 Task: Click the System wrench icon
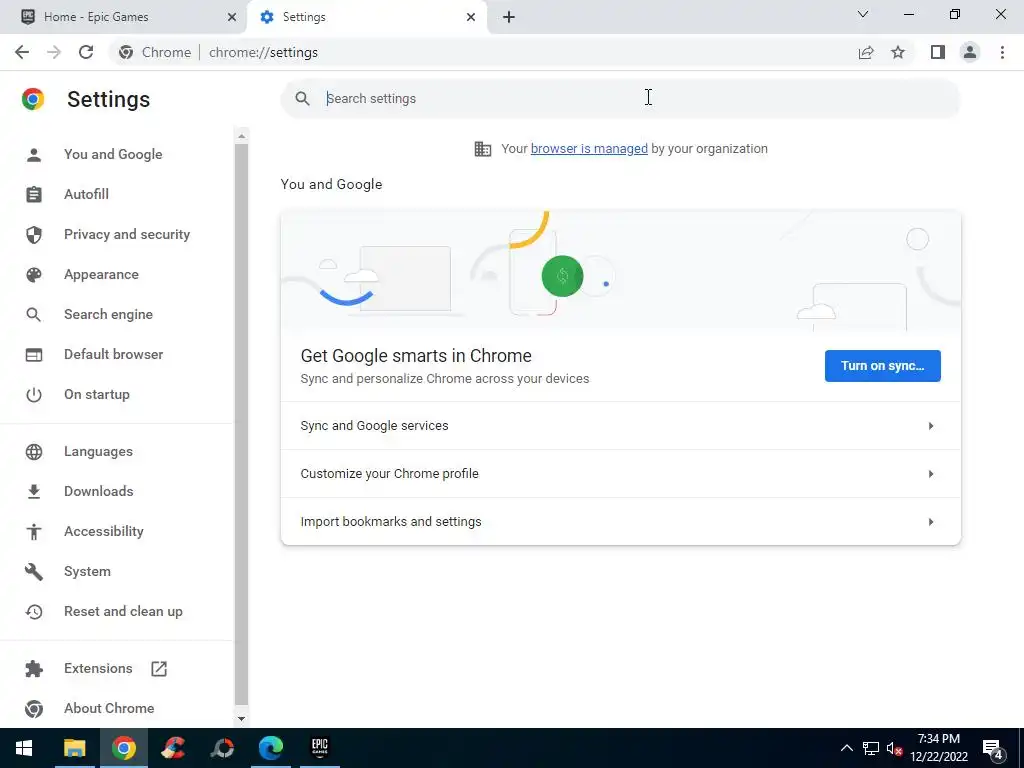[34, 571]
